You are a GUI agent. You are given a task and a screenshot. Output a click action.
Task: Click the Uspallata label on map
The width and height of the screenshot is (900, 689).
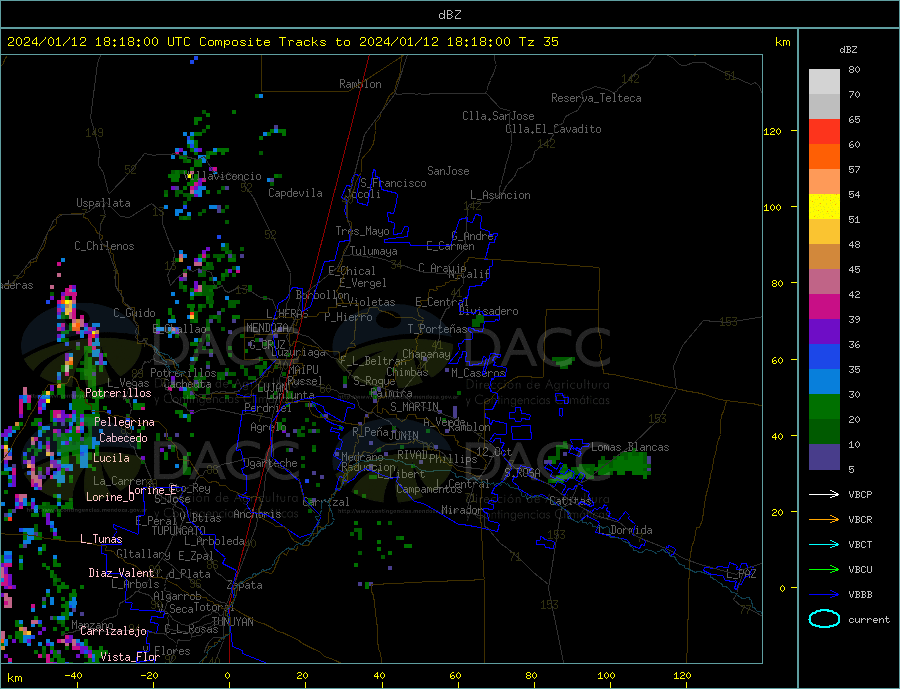coord(103,203)
